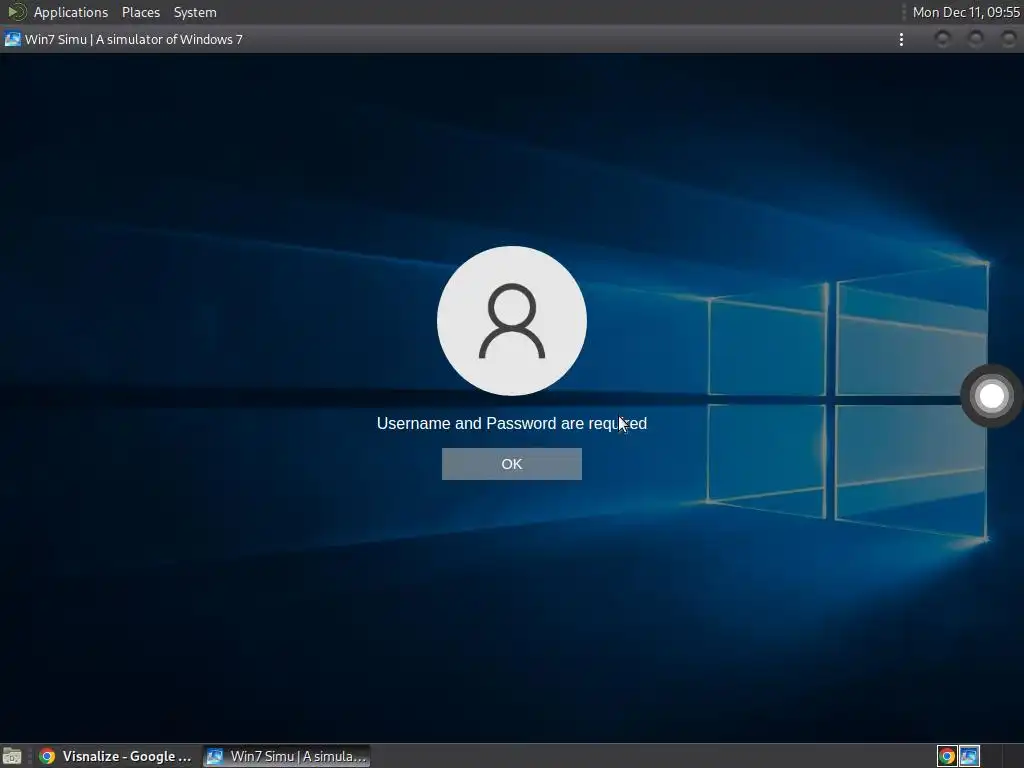The height and width of the screenshot is (768, 1024).
Task: Open the Places menu
Action: pos(140,12)
